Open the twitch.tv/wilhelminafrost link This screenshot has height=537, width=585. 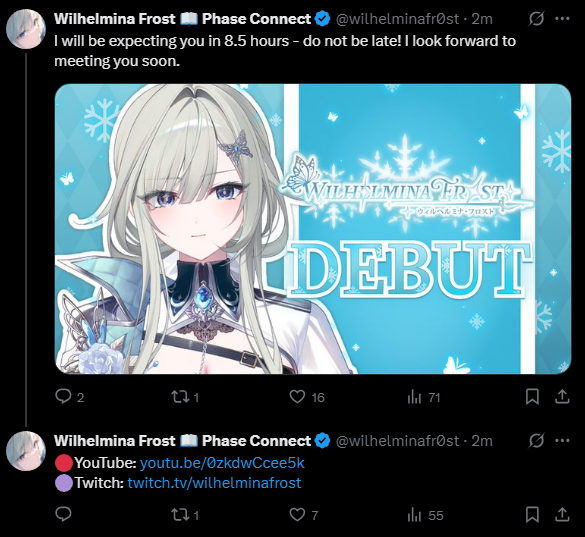tap(214, 483)
